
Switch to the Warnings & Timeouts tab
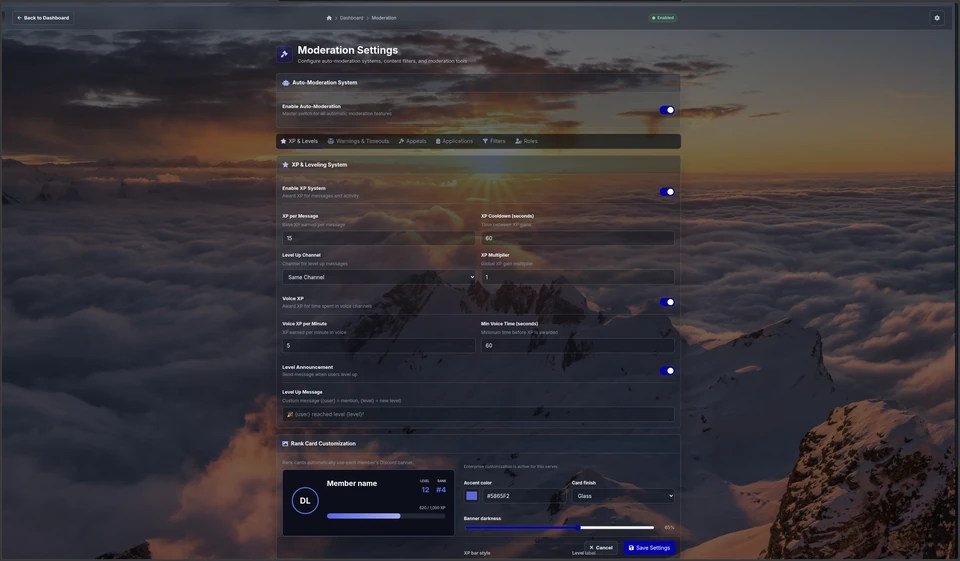click(358, 141)
